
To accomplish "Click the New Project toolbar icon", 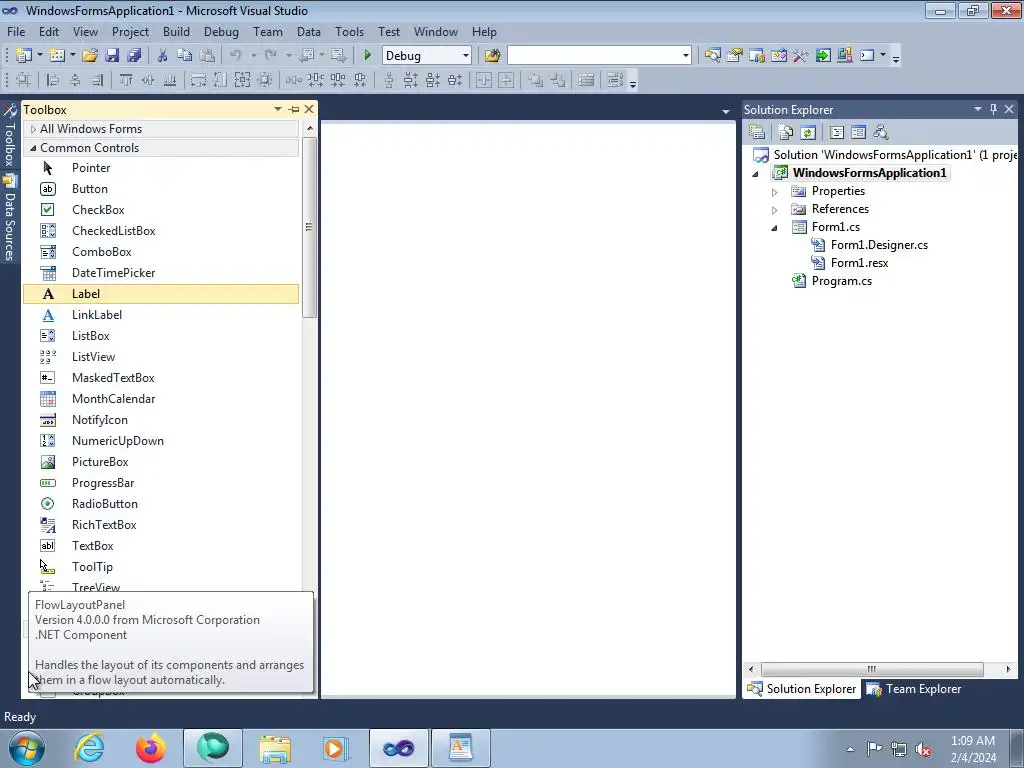I will [24, 56].
